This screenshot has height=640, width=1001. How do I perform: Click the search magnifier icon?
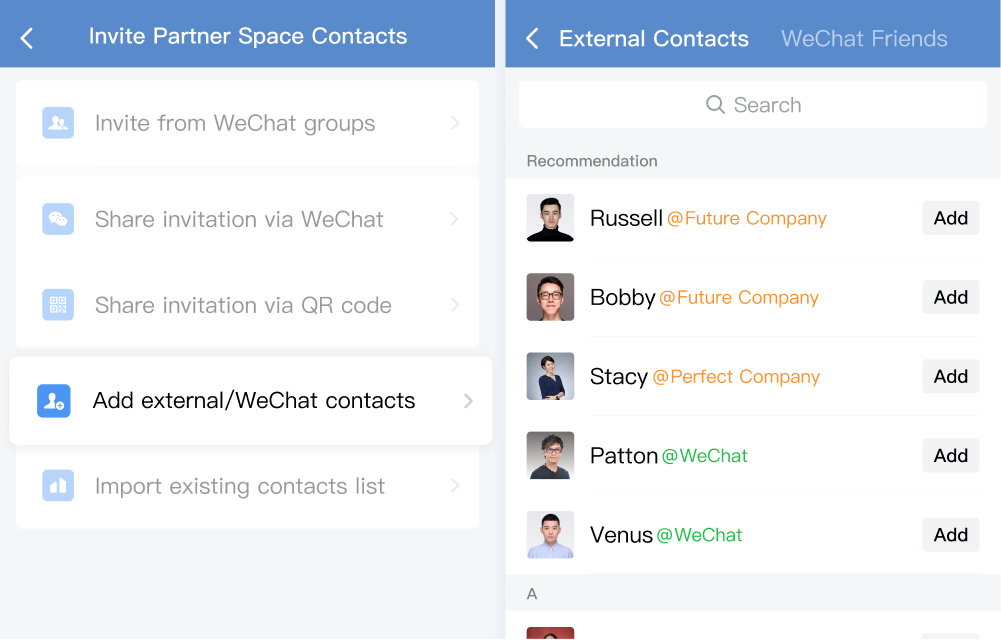[x=715, y=105]
